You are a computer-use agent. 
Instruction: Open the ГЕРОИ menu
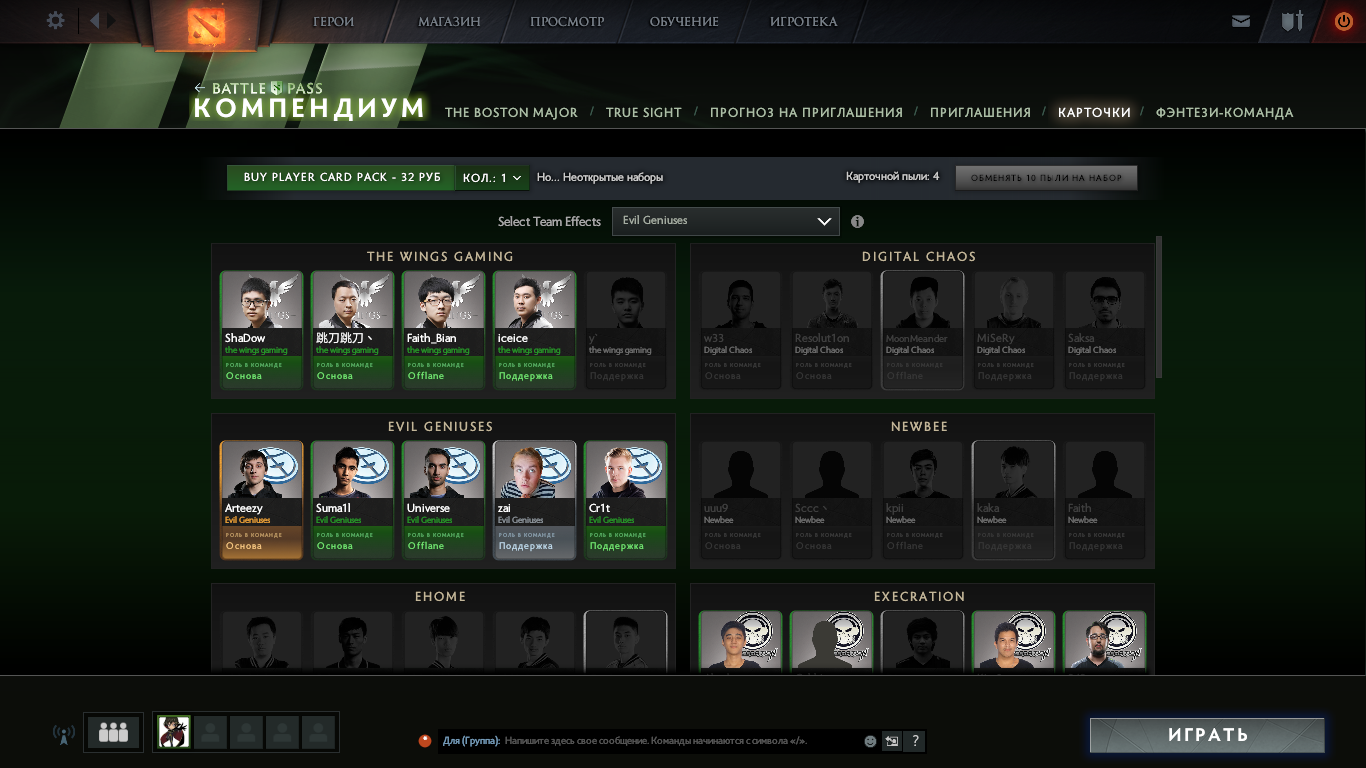click(x=333, y=22)
